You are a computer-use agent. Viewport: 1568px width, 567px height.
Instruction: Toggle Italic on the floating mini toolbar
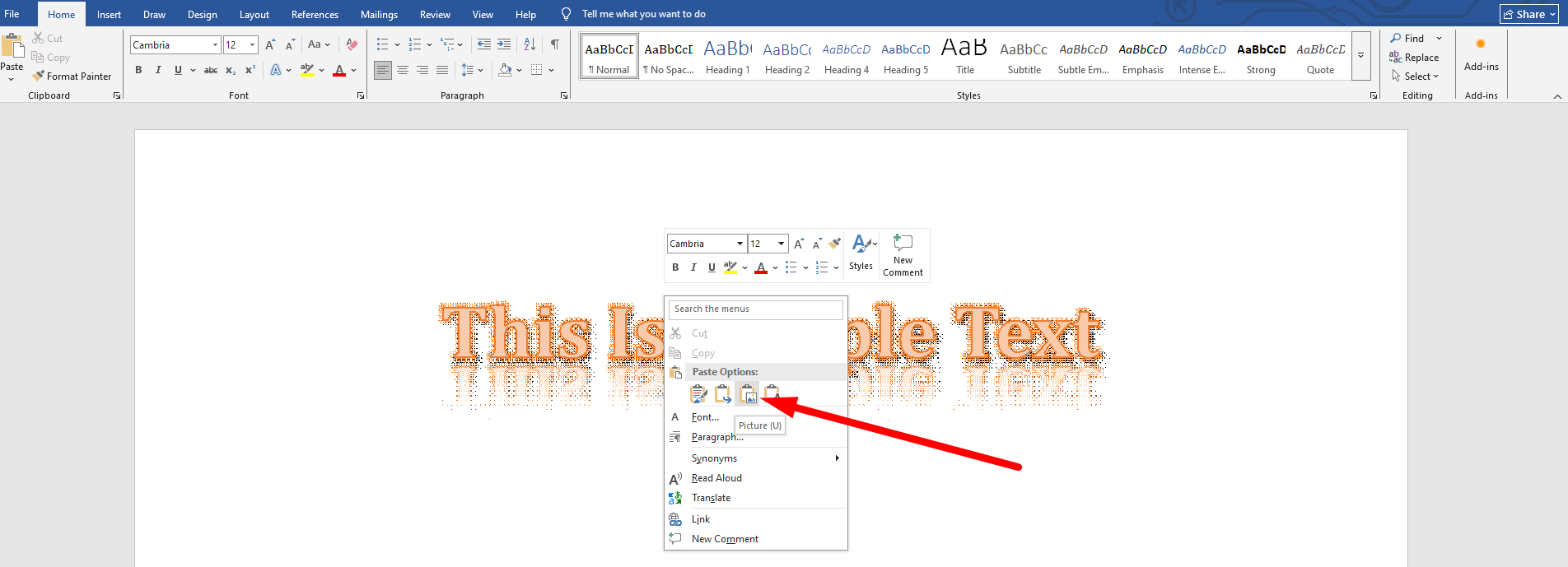[693, 267]
